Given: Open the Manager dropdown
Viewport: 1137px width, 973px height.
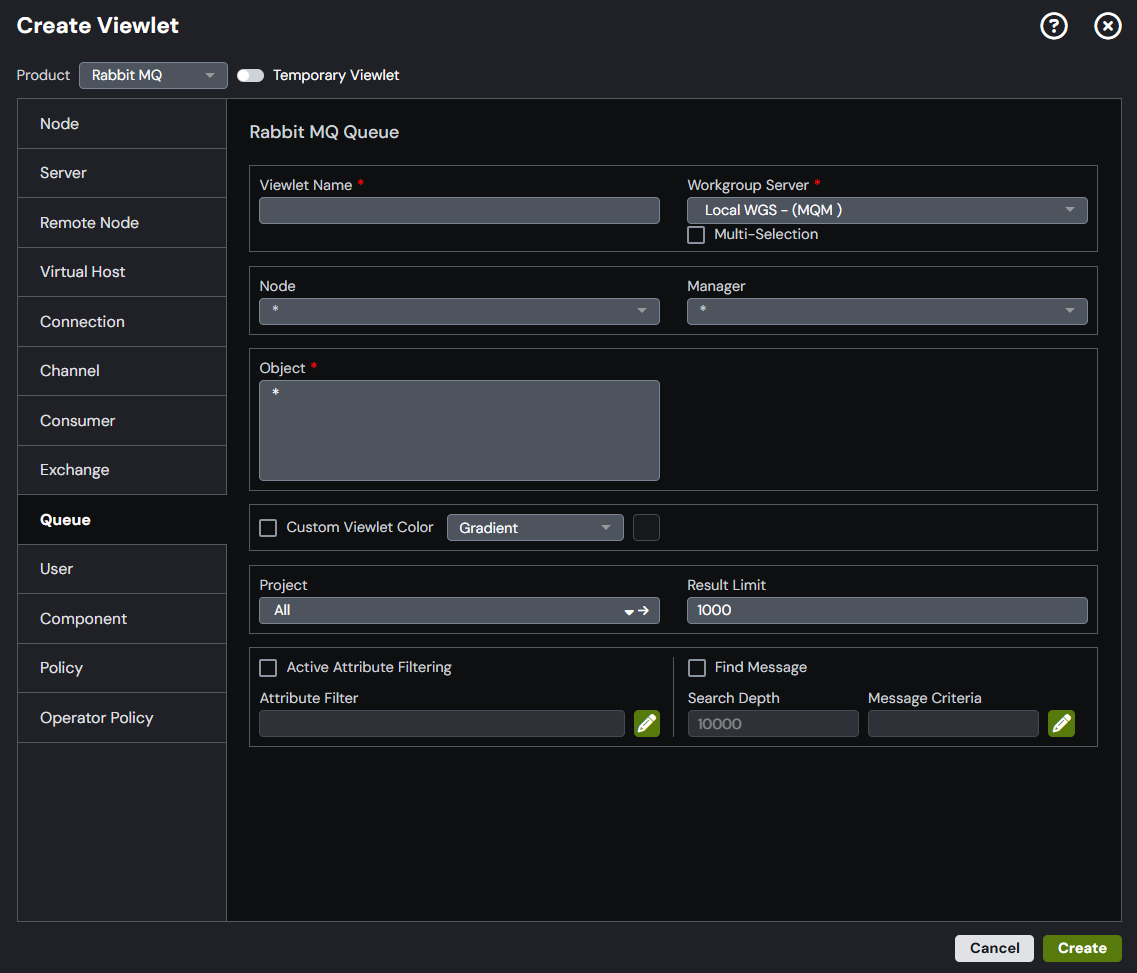Looking at the screenshot, I should [887, 311].
